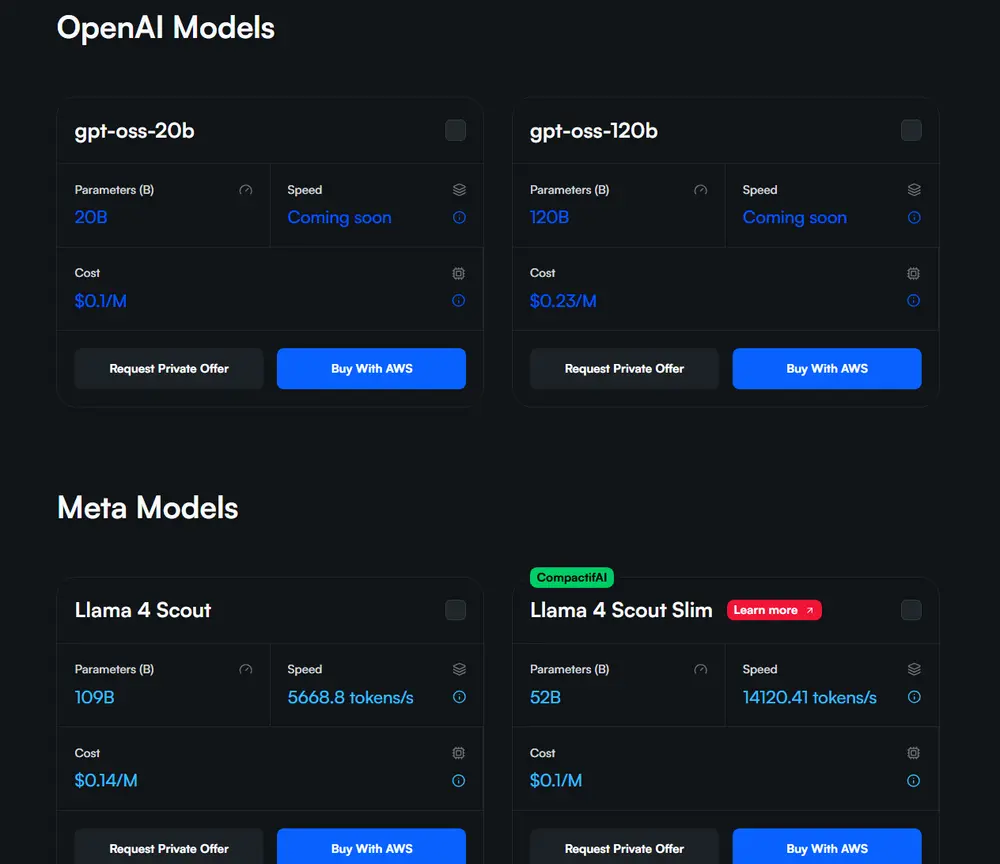Click the layers icon in Llama 4 Scout Speed
Screen dimensions: 1000x864
coord(459,669)
